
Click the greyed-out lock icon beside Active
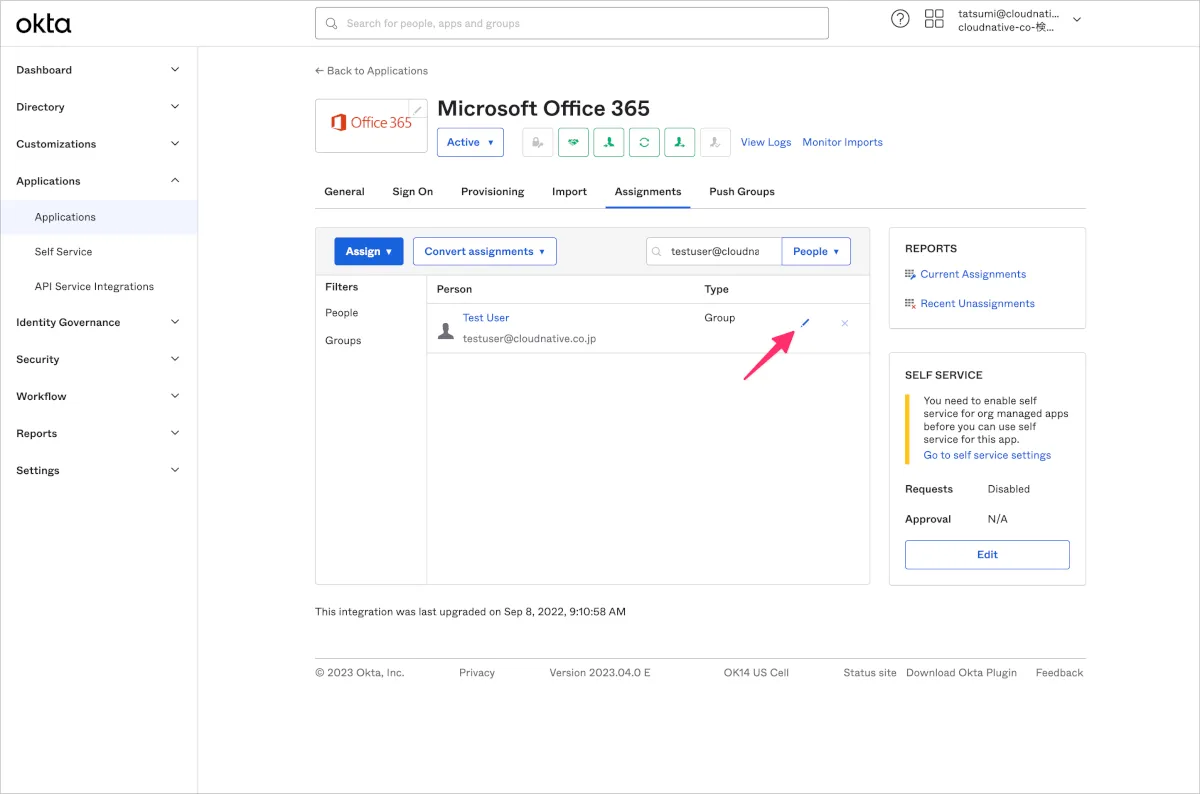(x=538, y=143)
